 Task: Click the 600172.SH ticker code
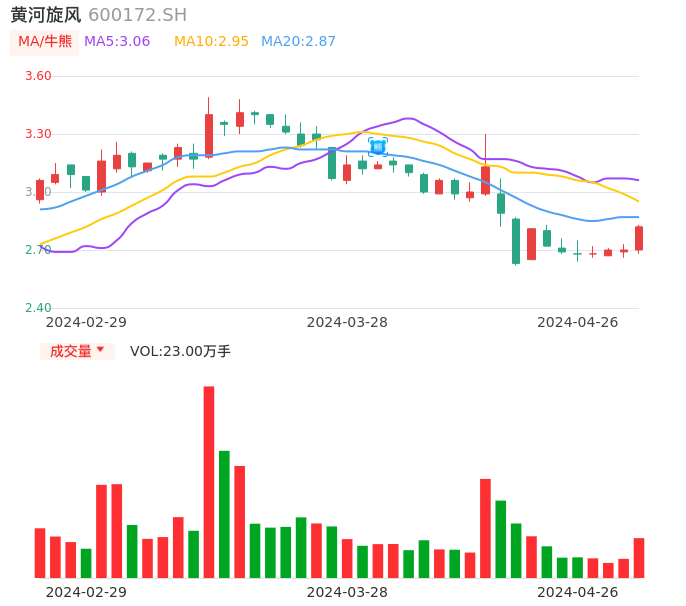[137, 15]
